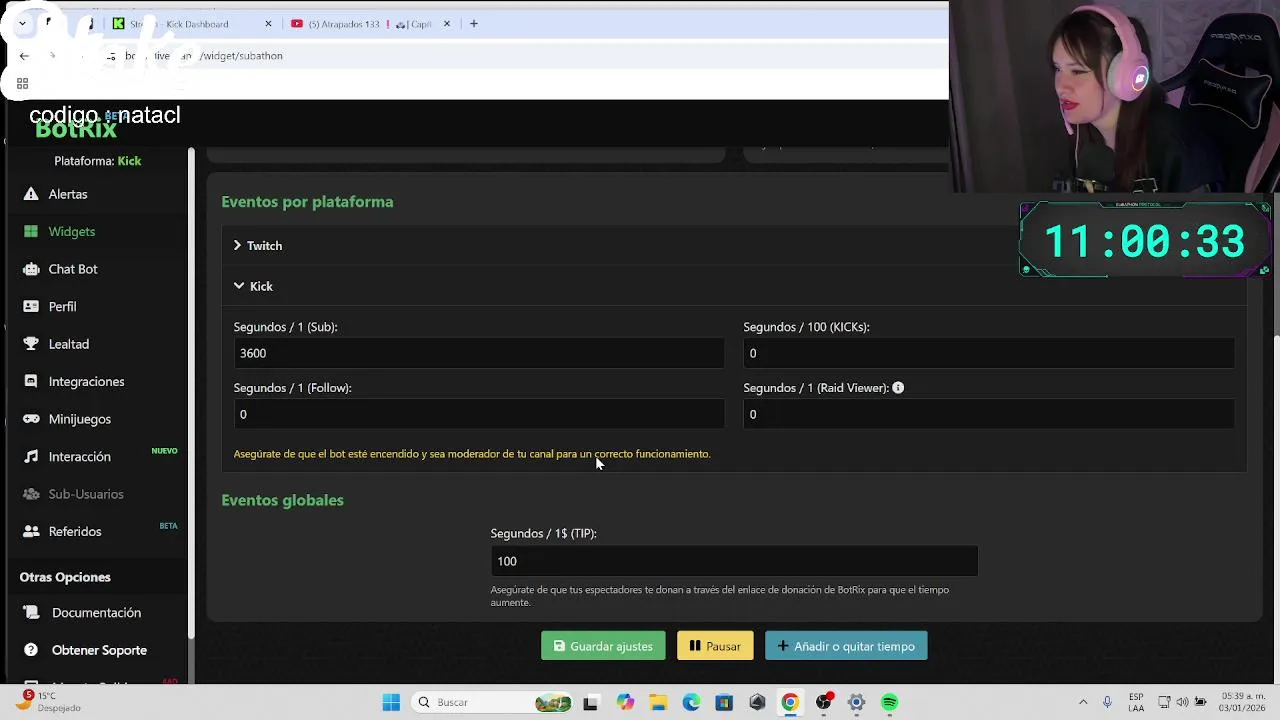
Task: Open a new browser tab
Action: [474, 24]
